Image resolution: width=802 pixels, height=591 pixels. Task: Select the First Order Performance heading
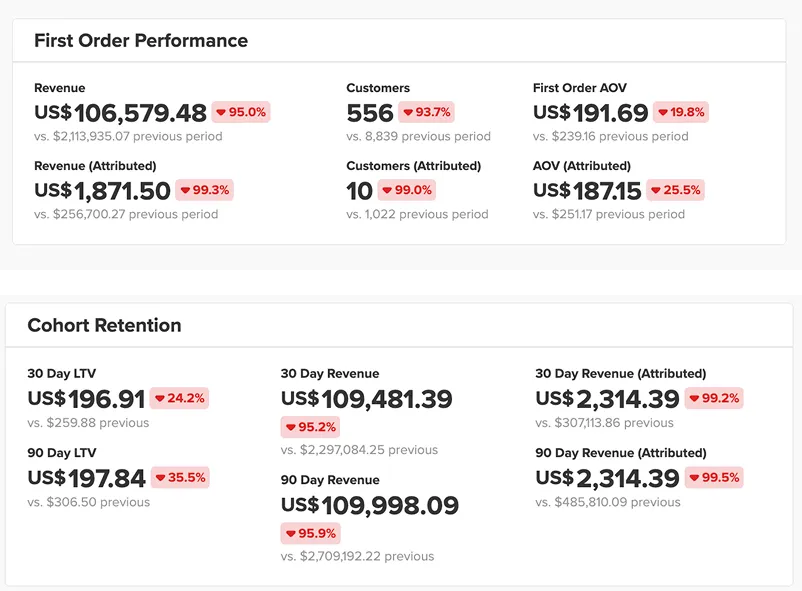pyautogui.click(x=141, y=41)
